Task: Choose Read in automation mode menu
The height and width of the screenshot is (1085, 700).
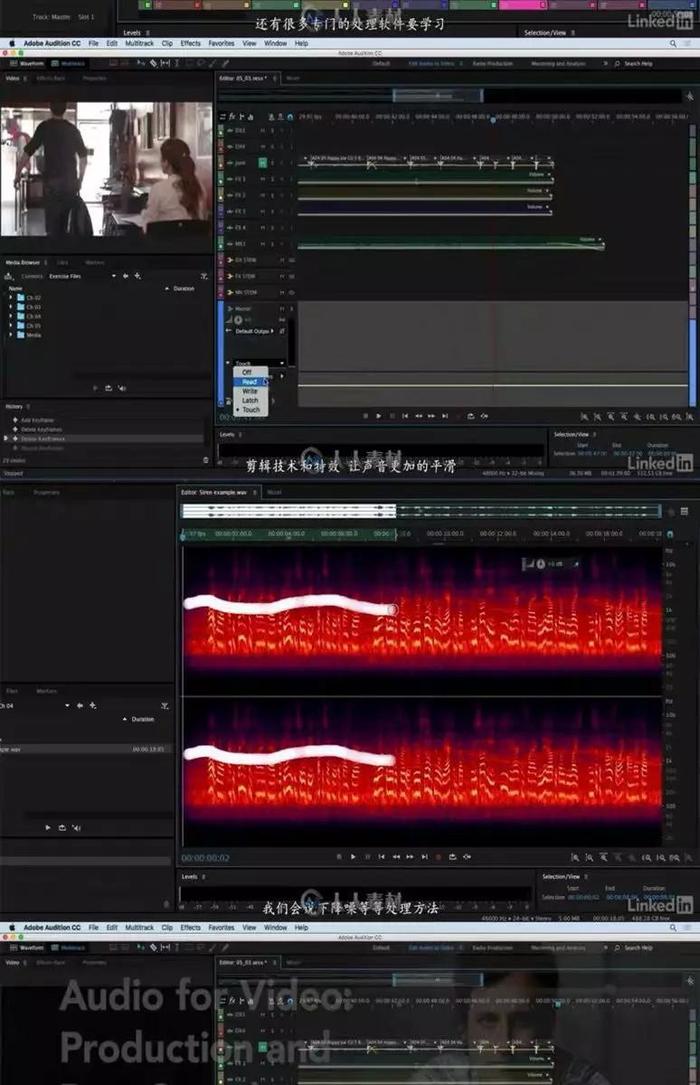Action: click(x=250, y=382)
